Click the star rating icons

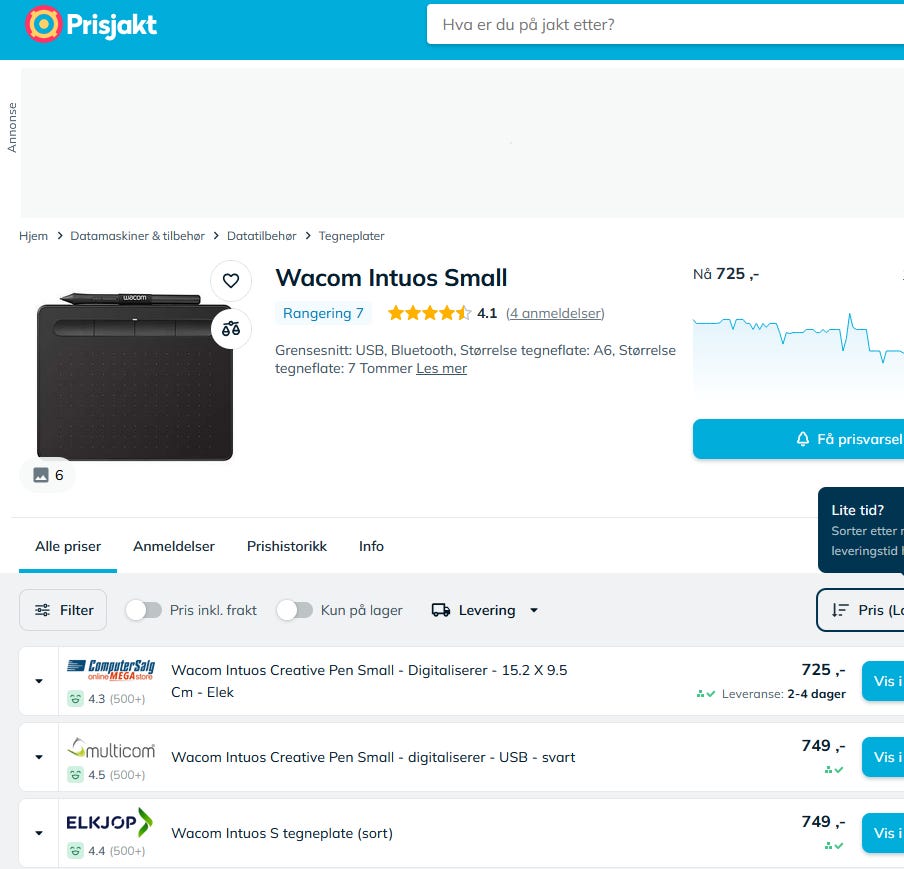tap(429, 313)
